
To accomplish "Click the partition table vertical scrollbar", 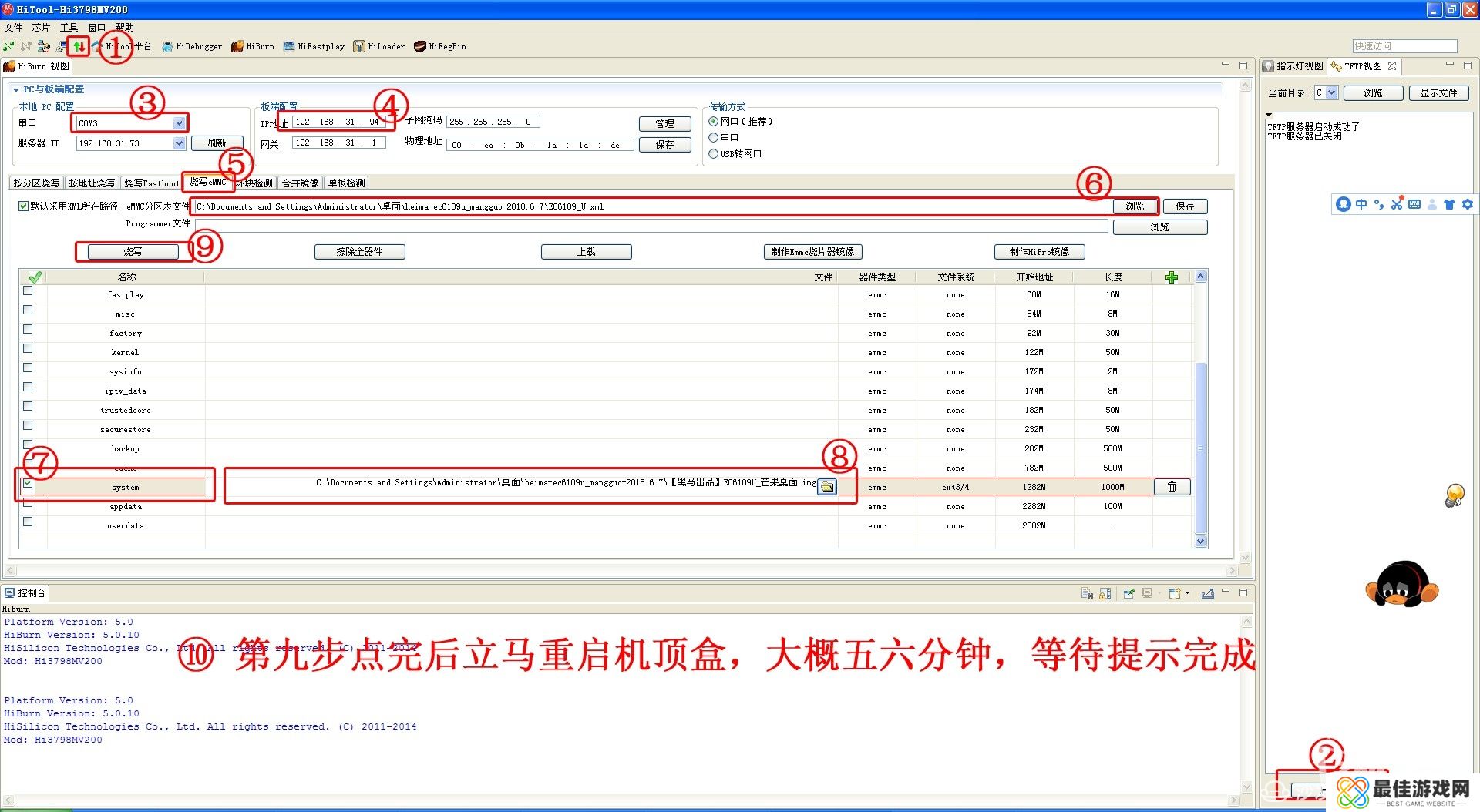I will tap(1199, 447).
